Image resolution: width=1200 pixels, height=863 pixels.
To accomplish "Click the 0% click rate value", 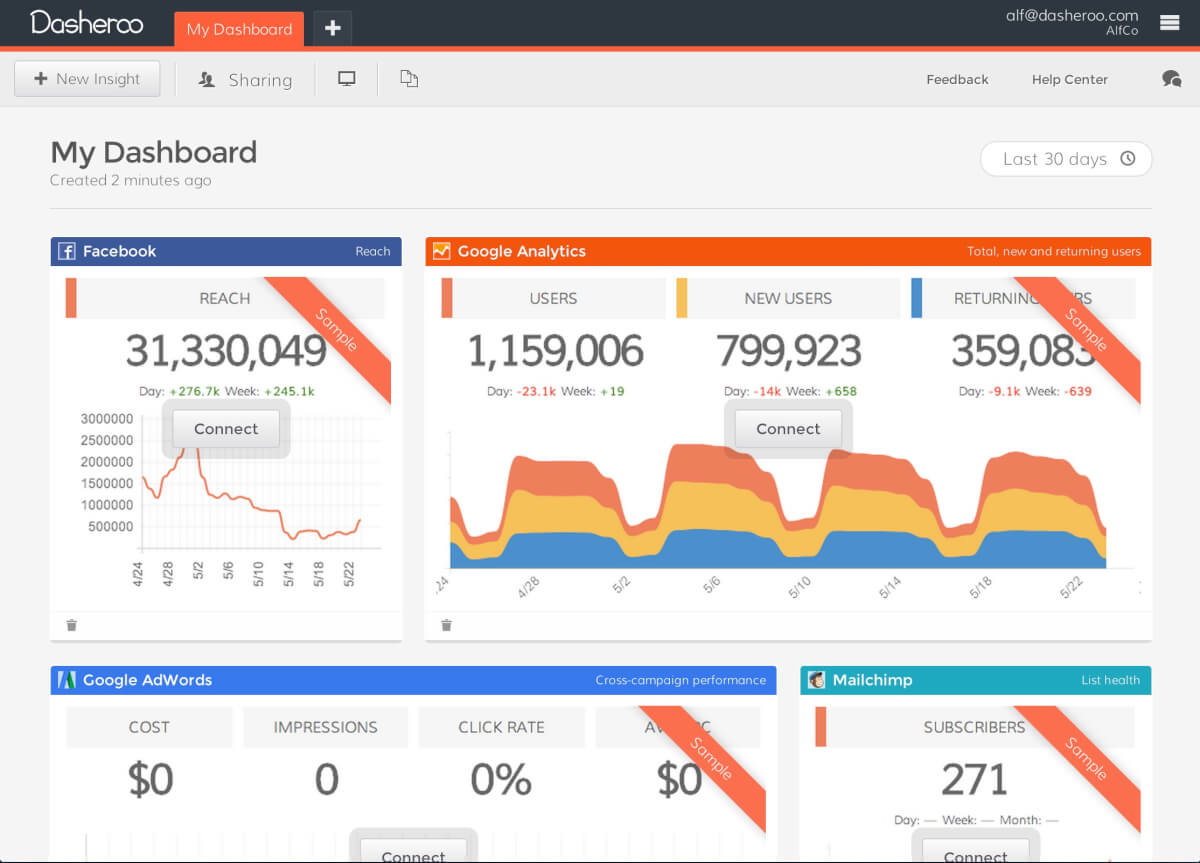I will click(x=501, y=779).
